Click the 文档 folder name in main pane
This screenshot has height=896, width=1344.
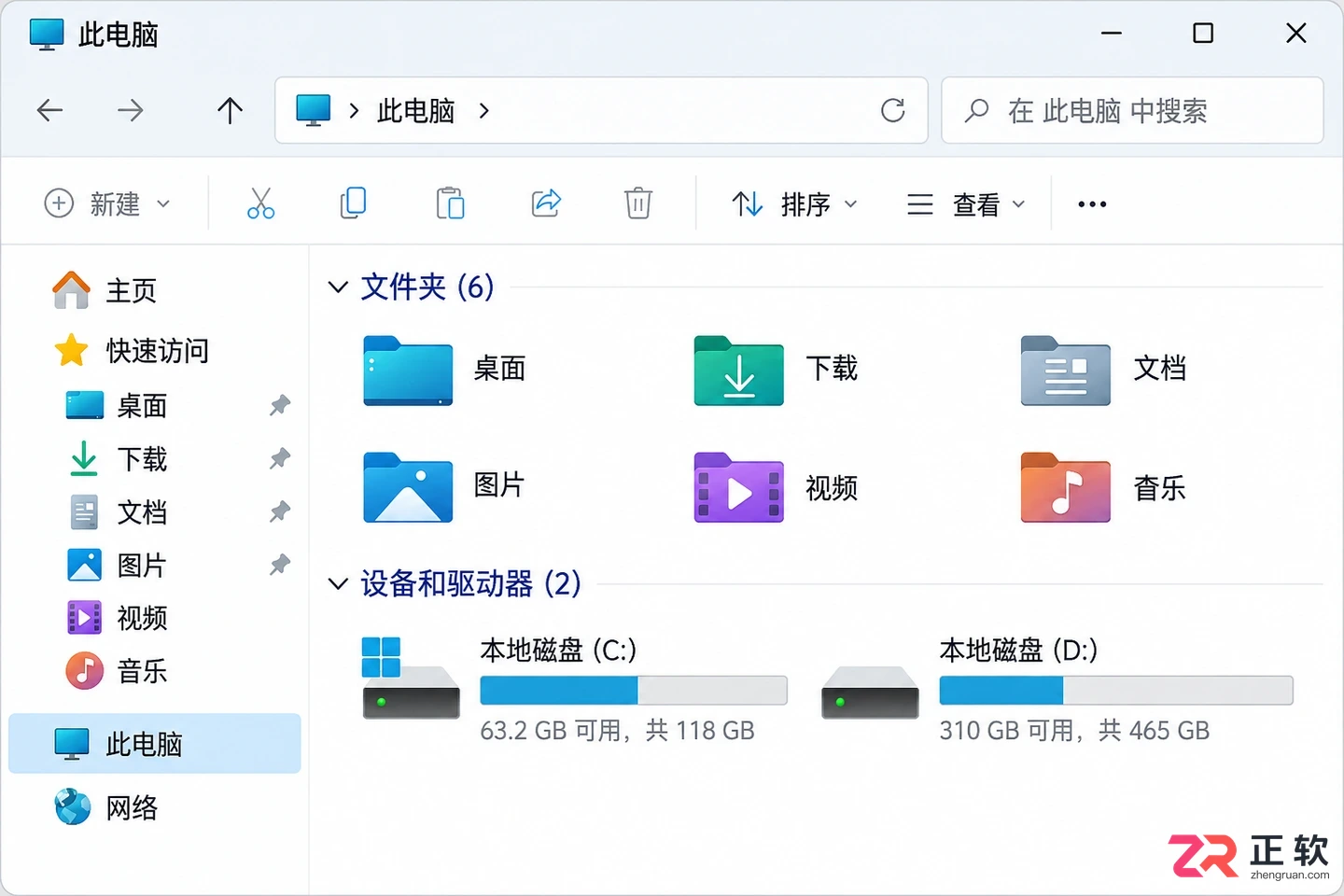[x=1160, y=369]
